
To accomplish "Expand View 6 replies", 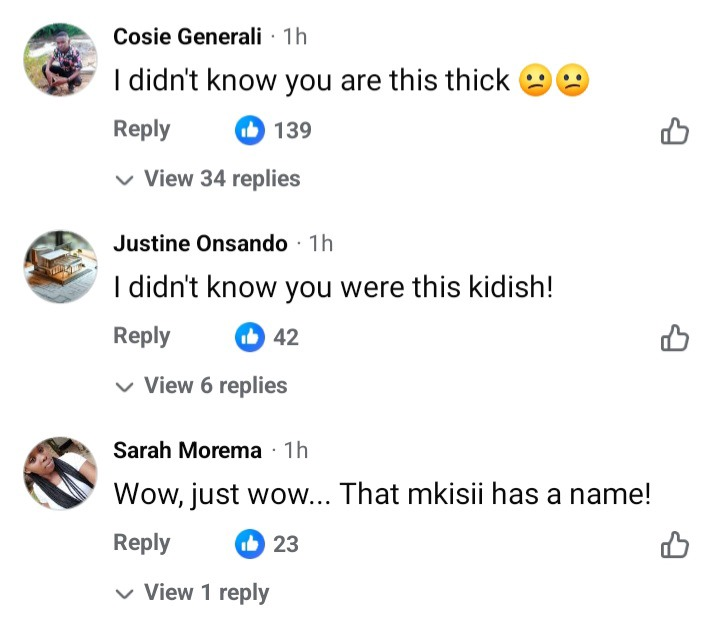I will pos(201,386).
